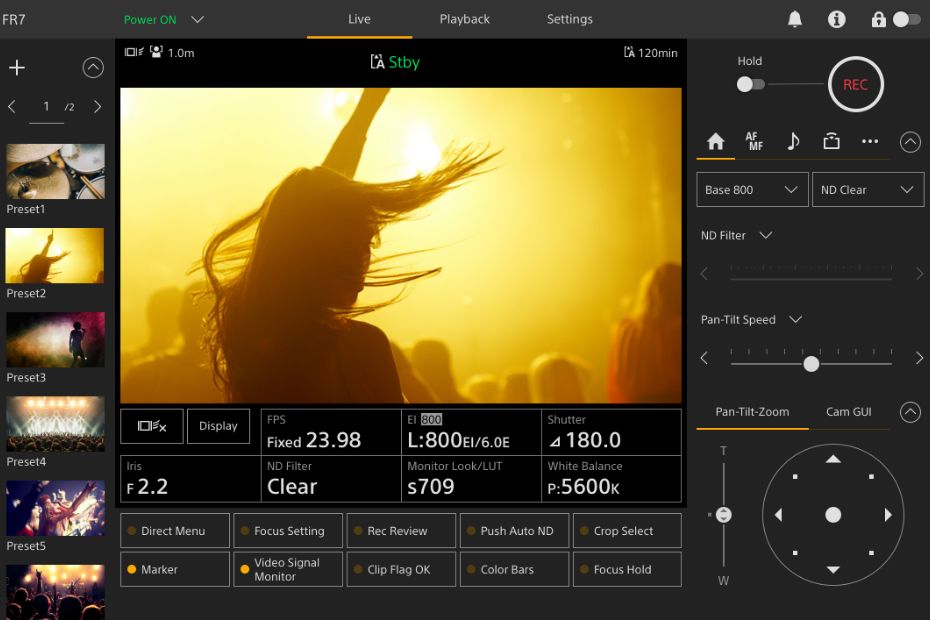
Task: Switch to the Cam GUI tab
Action: point(848,412)
